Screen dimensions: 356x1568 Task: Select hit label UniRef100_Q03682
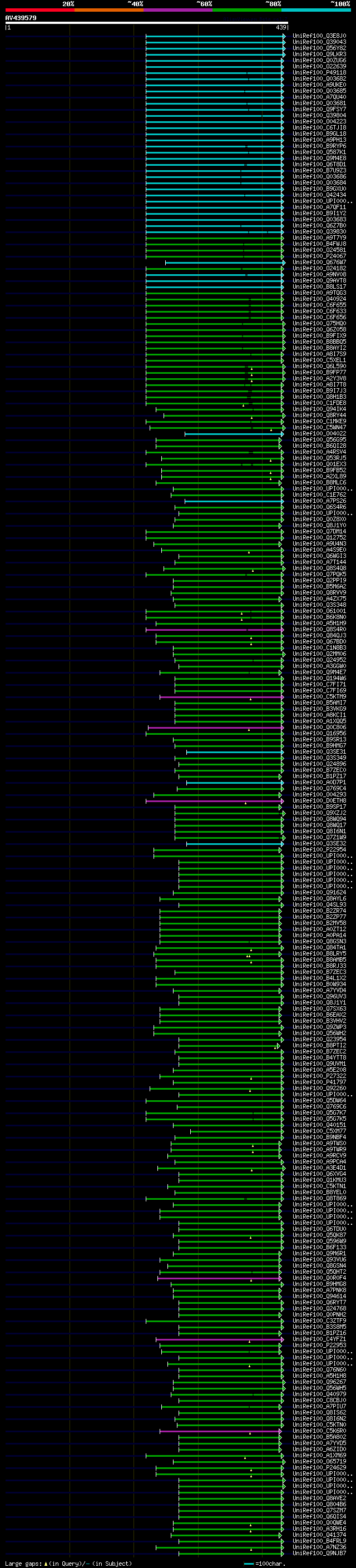pos(319,78)
